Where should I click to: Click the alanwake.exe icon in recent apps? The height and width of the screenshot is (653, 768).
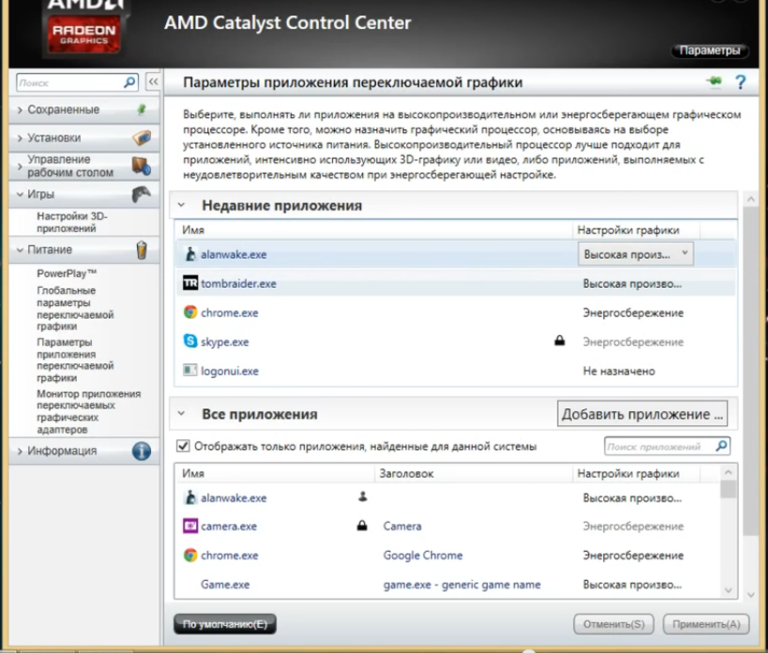click(x=190, y=255)
